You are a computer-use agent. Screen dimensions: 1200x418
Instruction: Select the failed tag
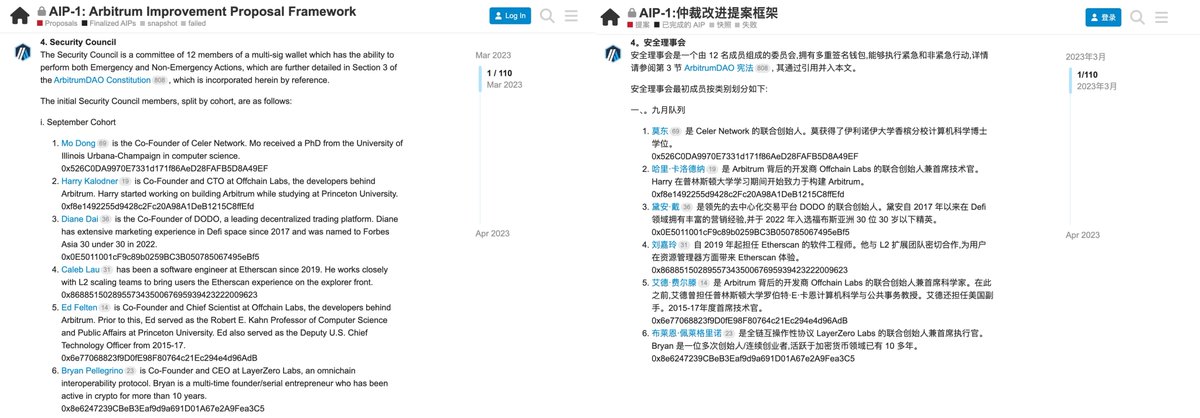[194, 22]
